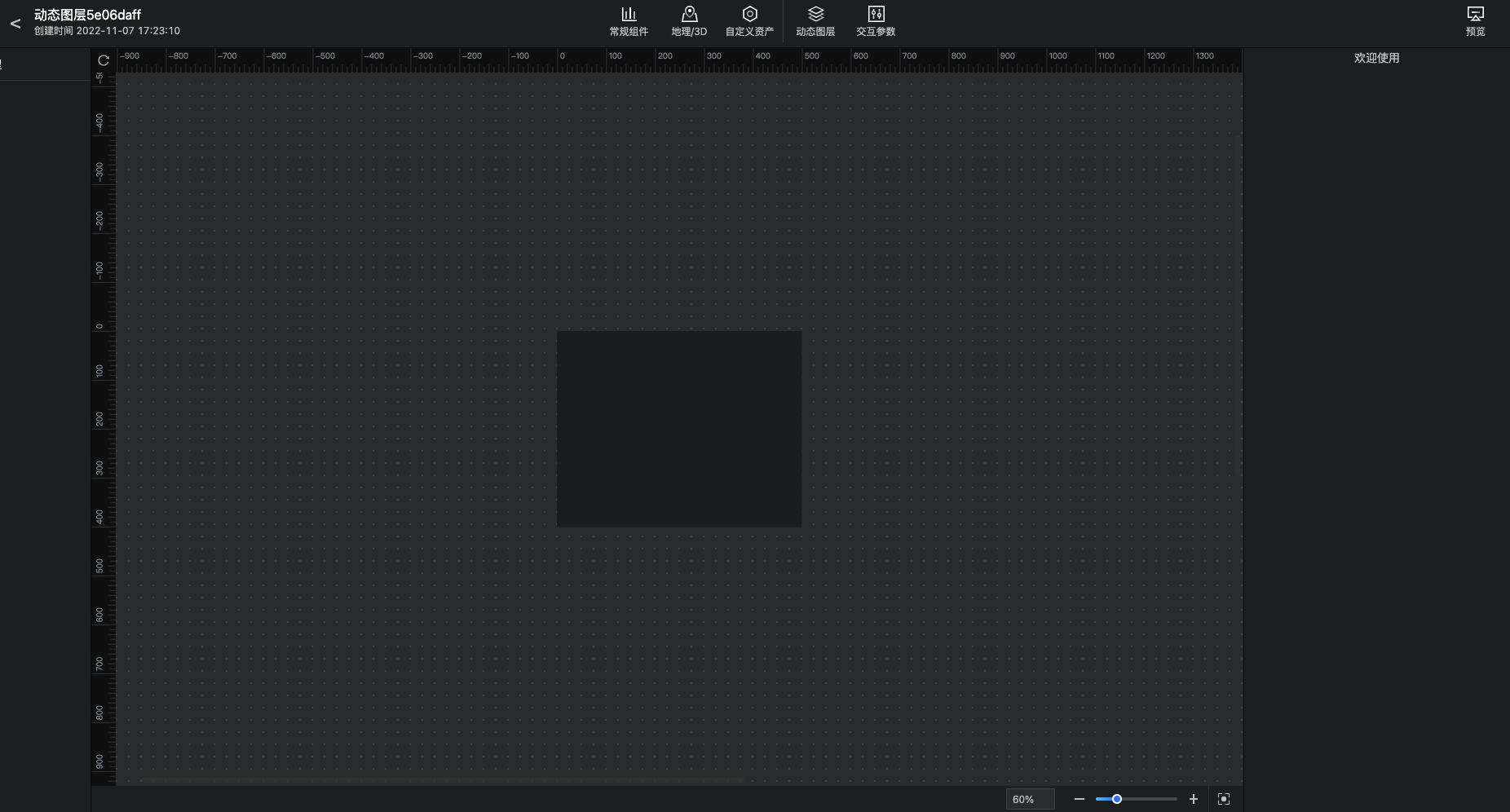Click the 60% zoom percentage field
This screenshot has width=1510, height=812.
(1030, 799)
